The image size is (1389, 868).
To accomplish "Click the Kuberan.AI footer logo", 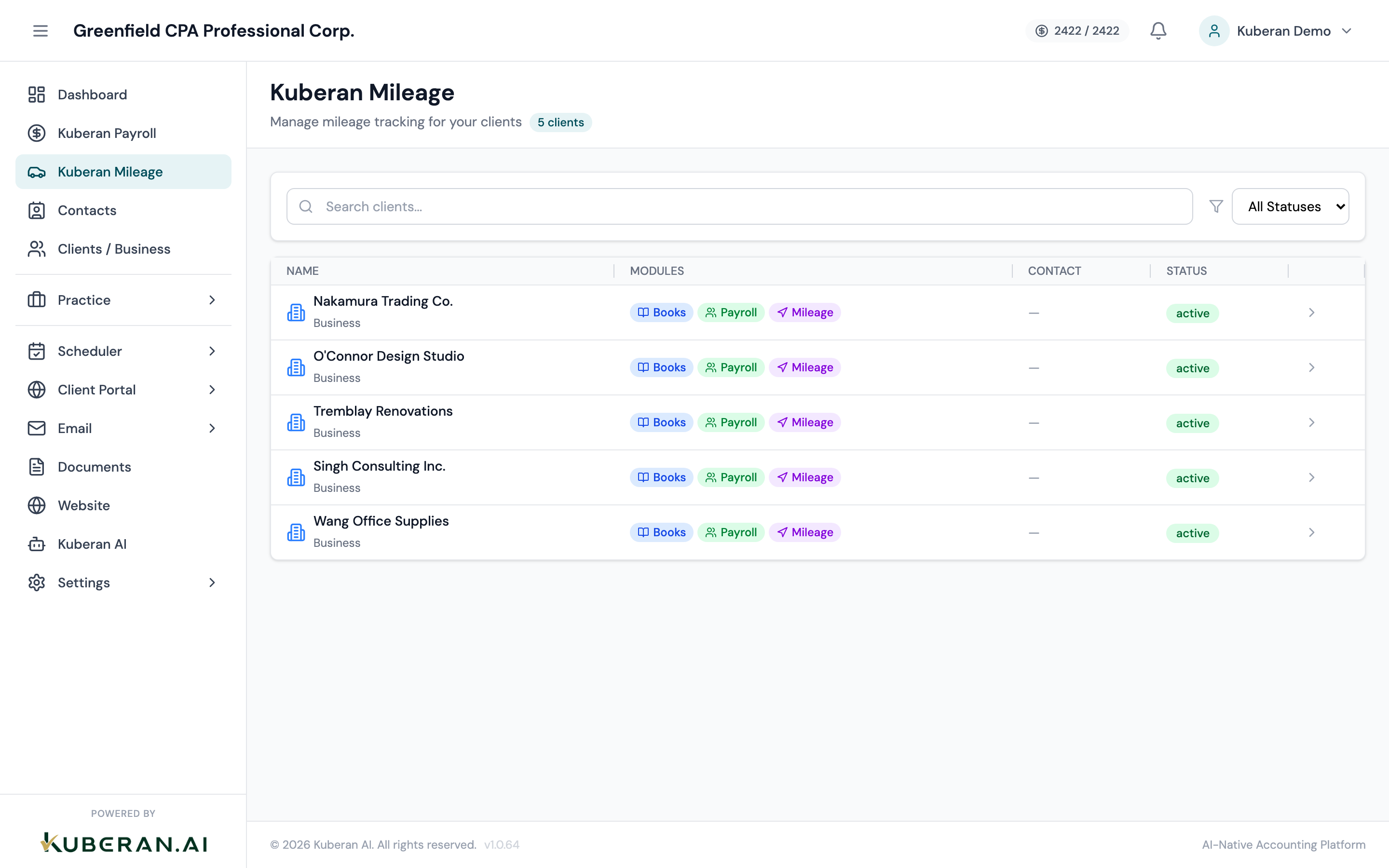I will click(123, 843).
